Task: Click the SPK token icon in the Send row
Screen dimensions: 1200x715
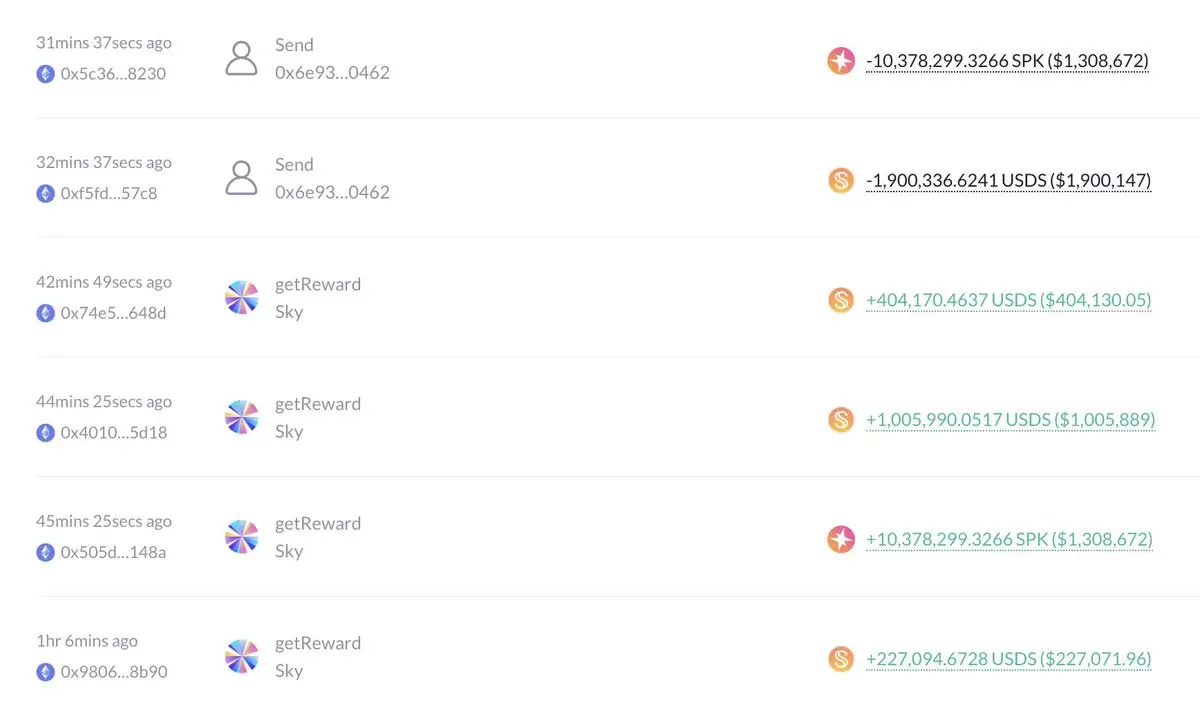Action: coord(841,61)
